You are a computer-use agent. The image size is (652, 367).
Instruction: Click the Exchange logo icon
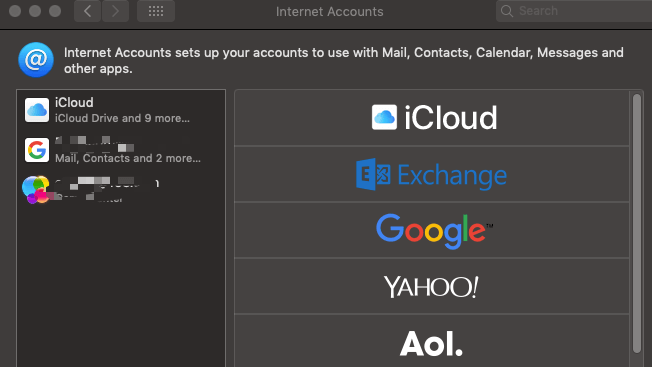point(373,174)
